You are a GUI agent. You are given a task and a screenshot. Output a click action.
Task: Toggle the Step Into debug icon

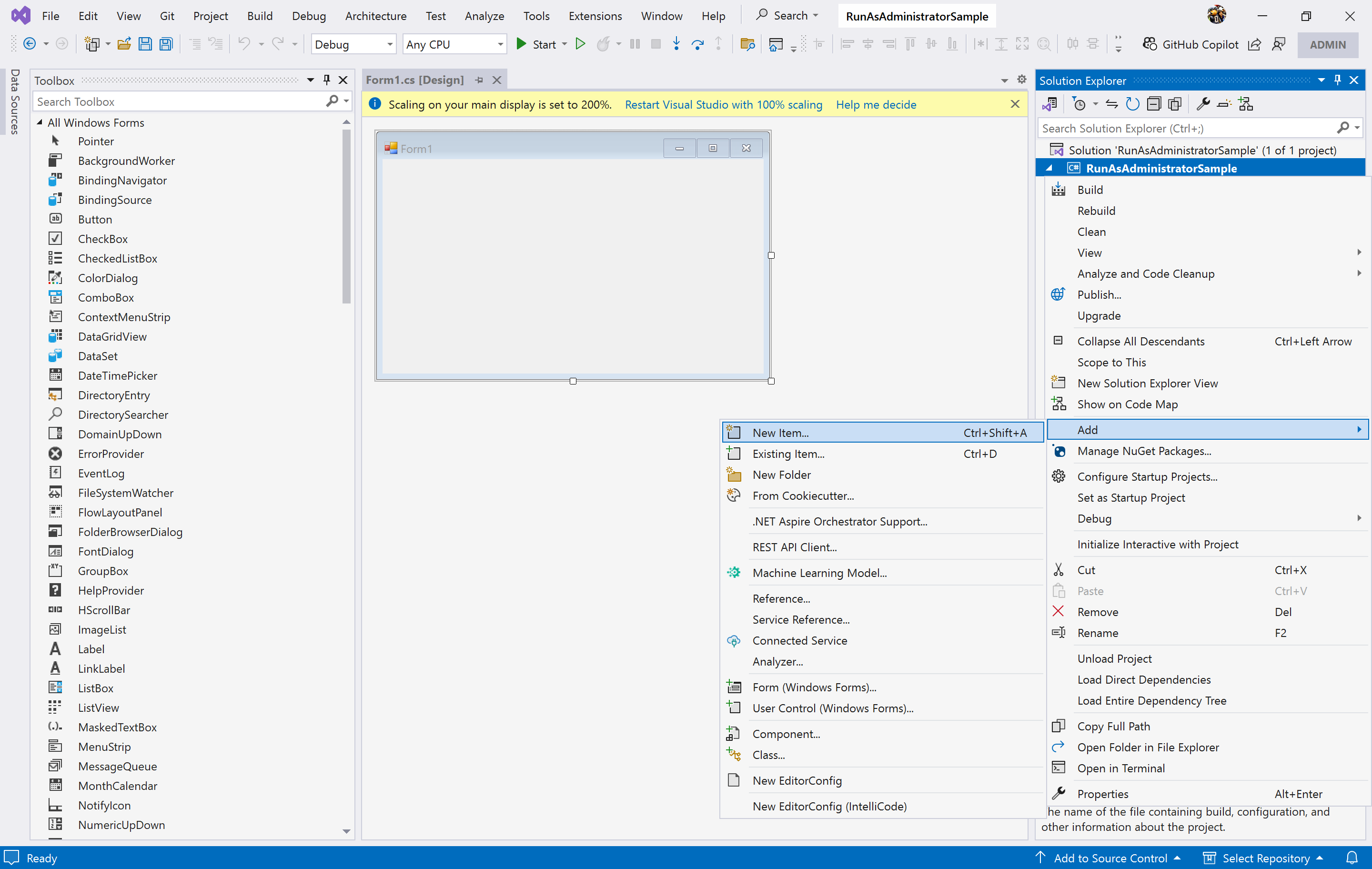pos(676,44)
